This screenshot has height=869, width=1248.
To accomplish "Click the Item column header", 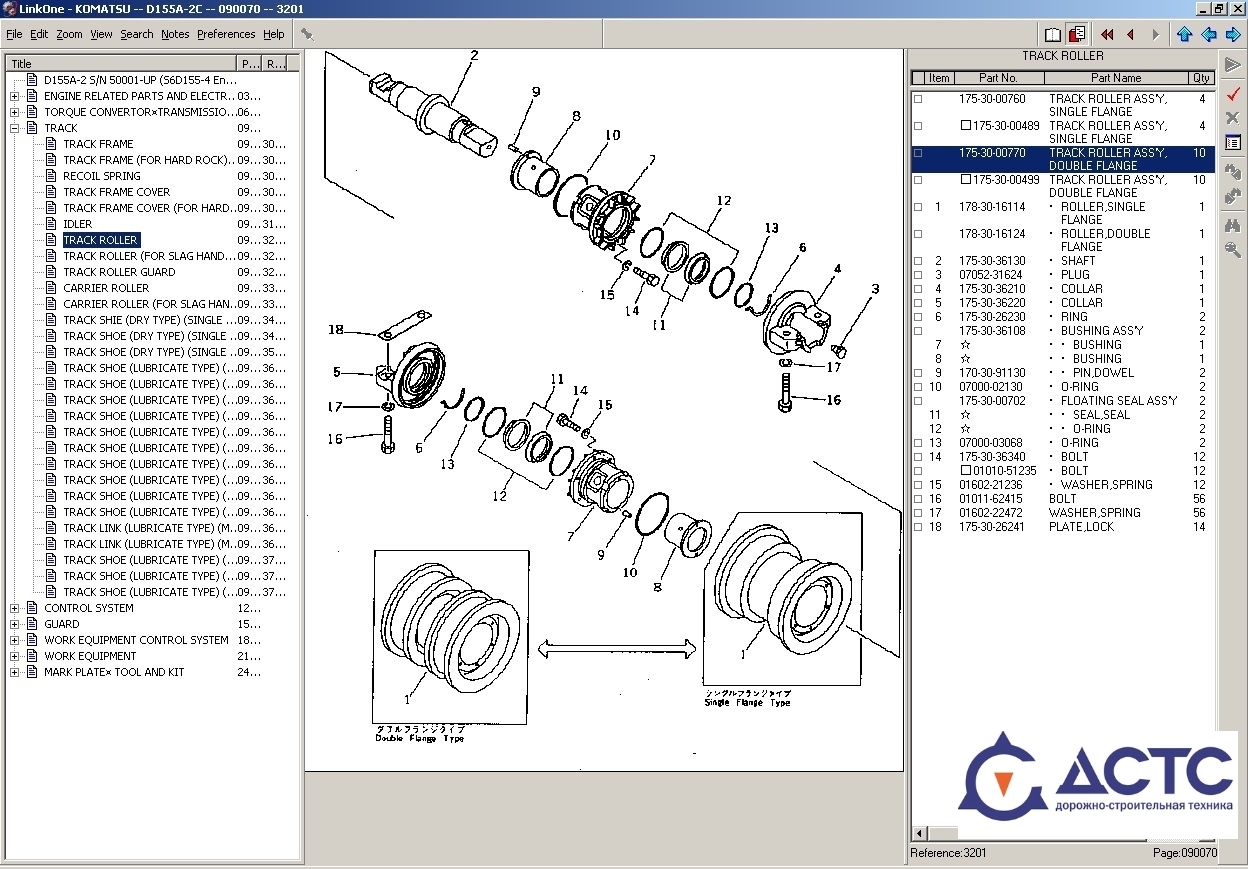I will pos(939,78).
